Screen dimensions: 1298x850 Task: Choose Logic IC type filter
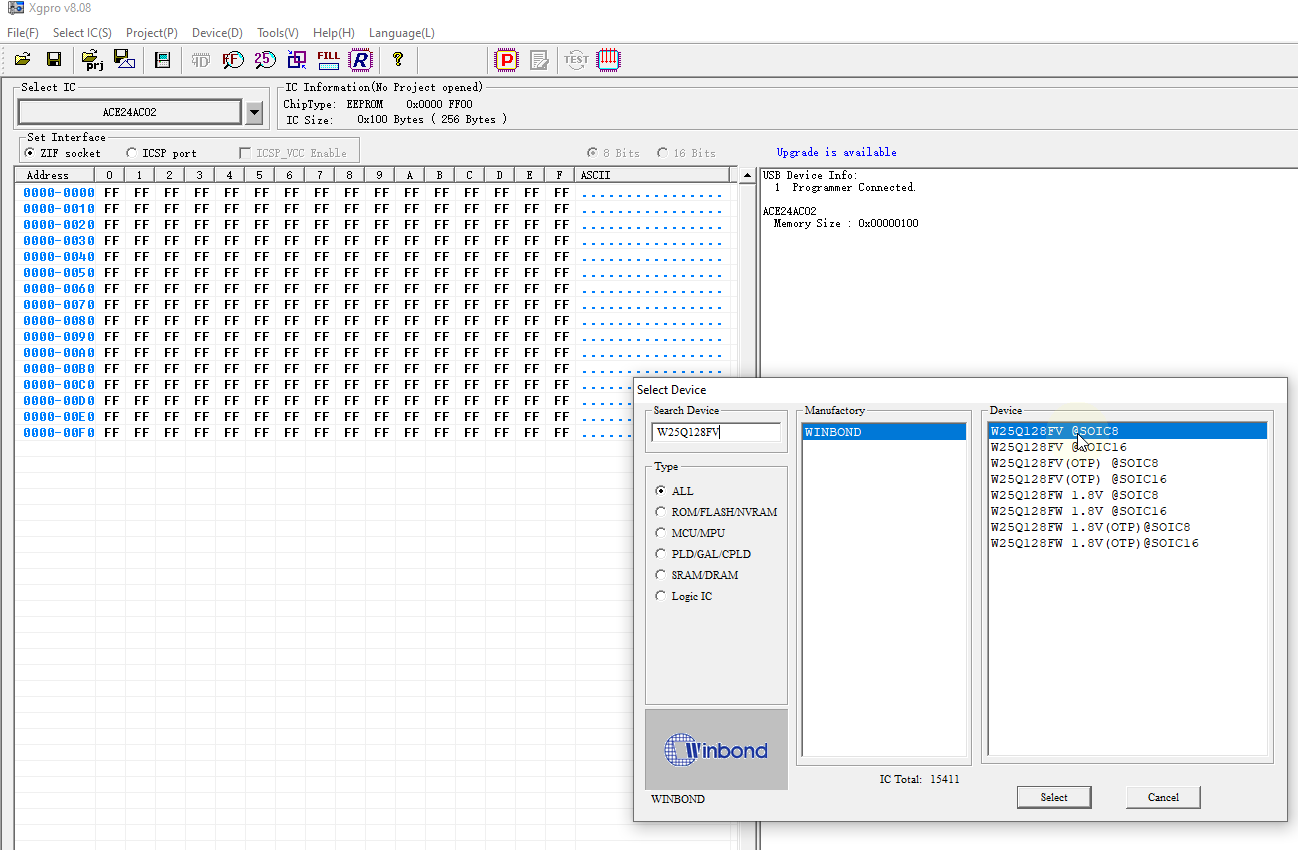(x=660, y=596)
